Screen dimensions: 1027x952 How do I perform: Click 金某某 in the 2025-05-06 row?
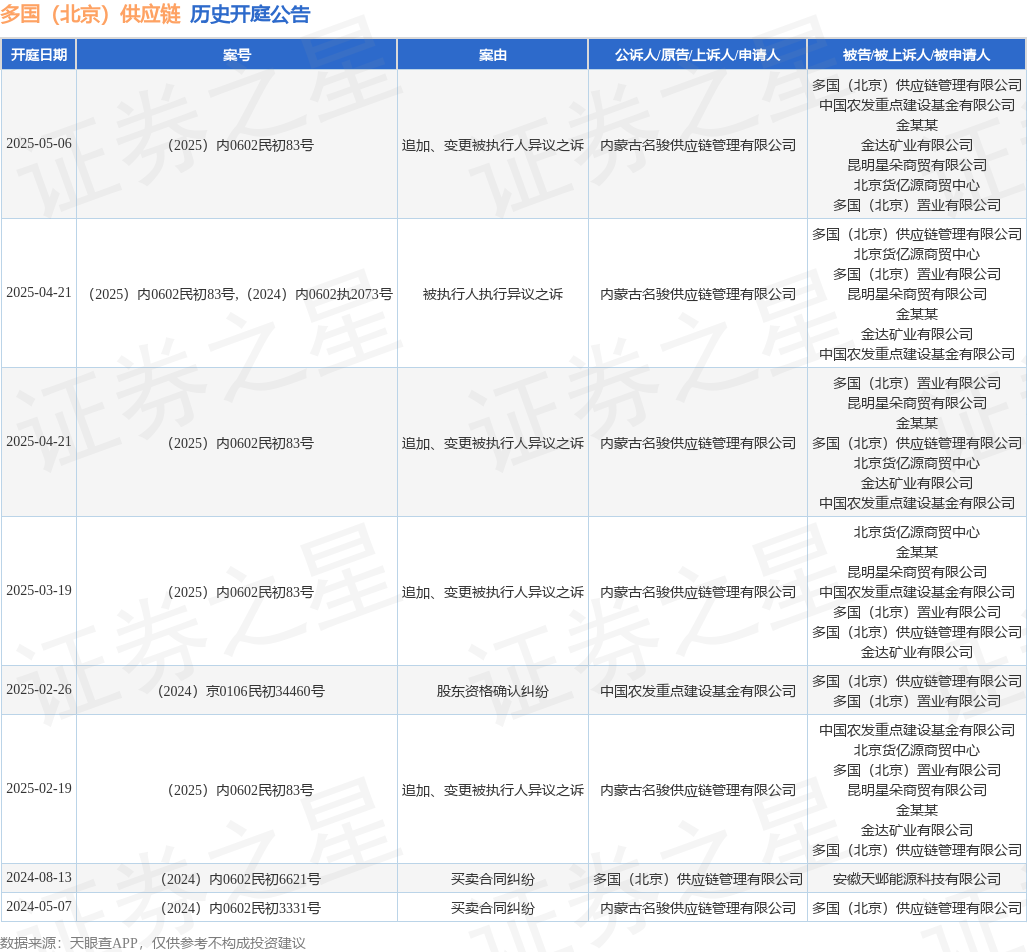[x=916, y=125]
